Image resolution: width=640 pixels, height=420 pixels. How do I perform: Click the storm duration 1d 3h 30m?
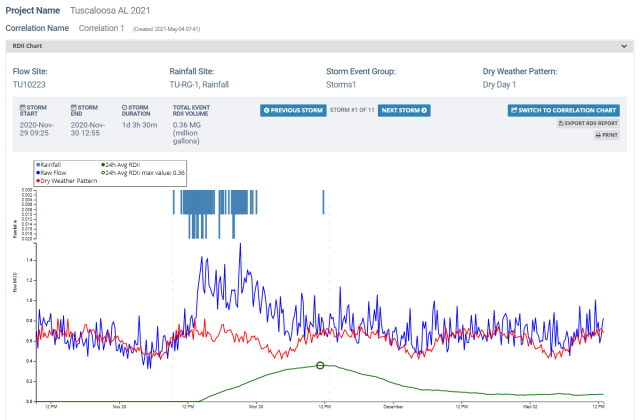(139, 125)
